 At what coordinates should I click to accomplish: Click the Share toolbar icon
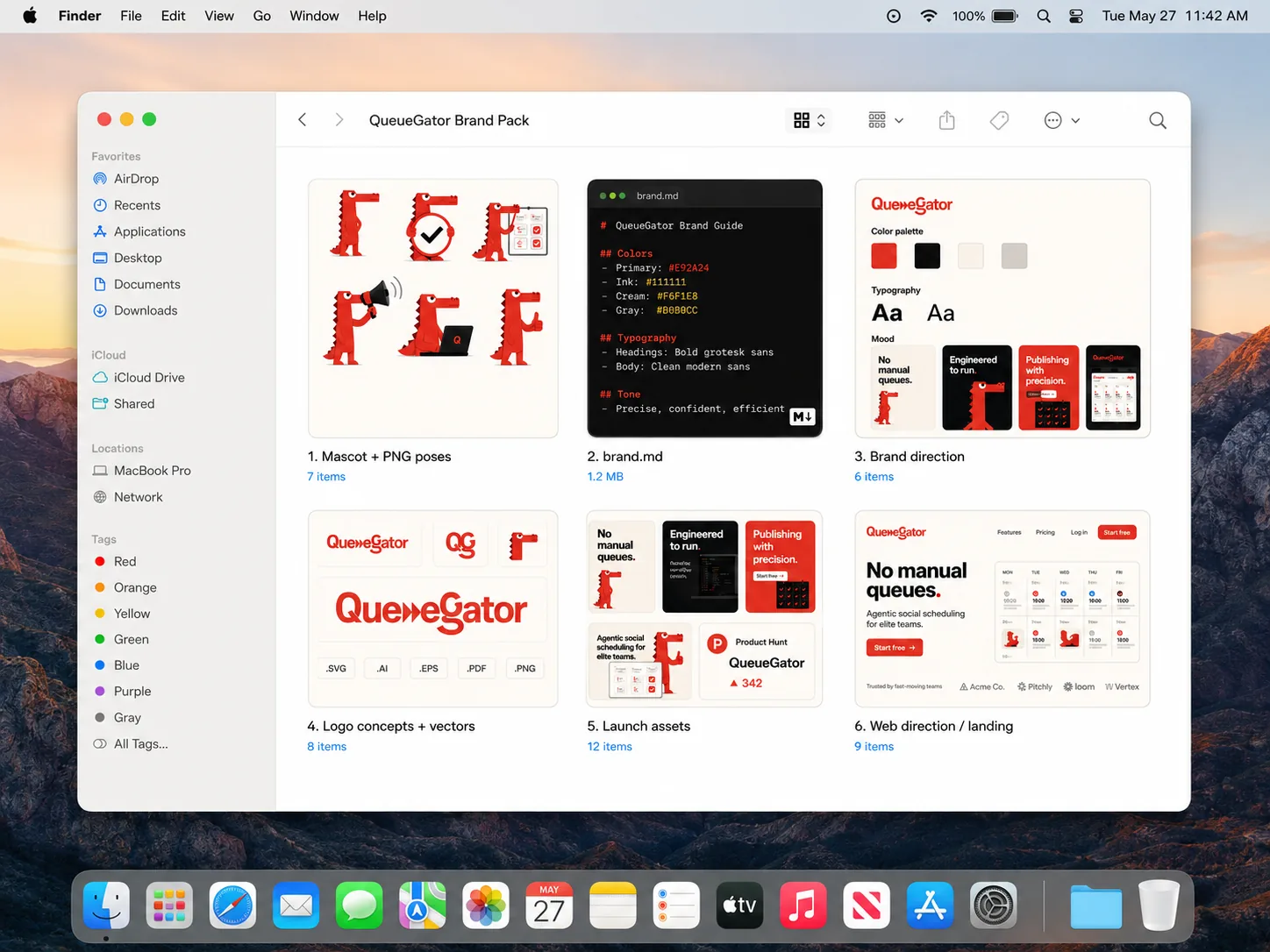click(x=946, y=120)
